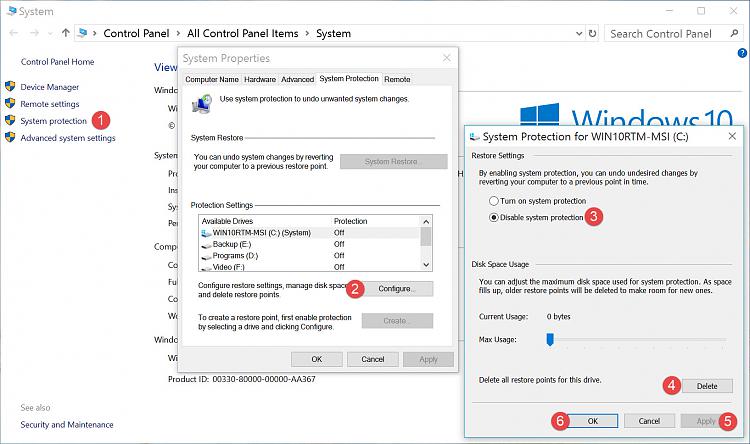Expand chevron after All Control Panel Items
The width and height of the screenshot is (750, 444).
coord(307,33)
